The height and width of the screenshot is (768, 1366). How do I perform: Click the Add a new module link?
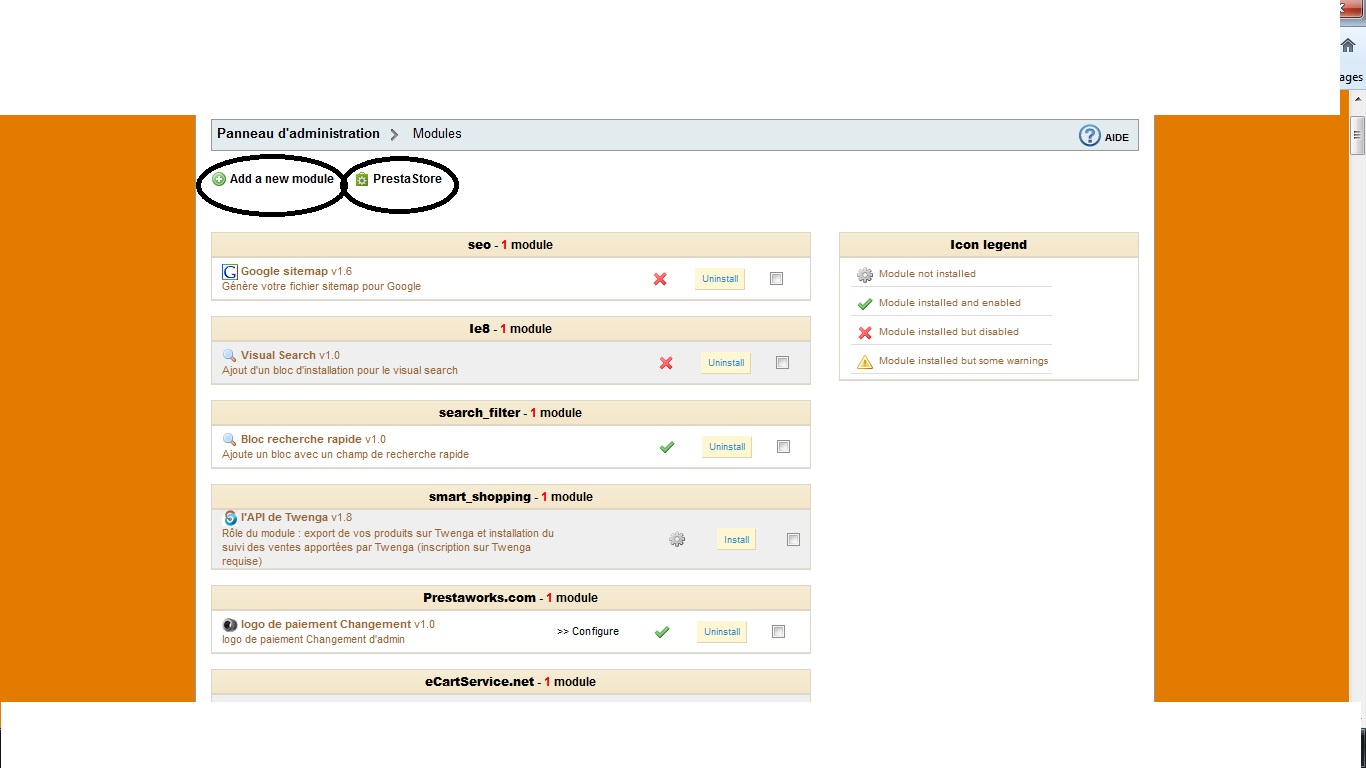click(x=282, y=180)
